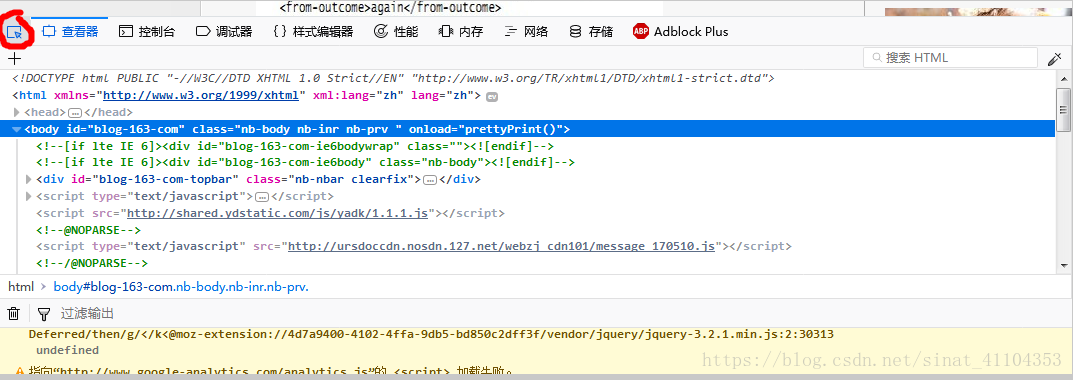Click html in the breadcrumb bar

click(21, 286)
